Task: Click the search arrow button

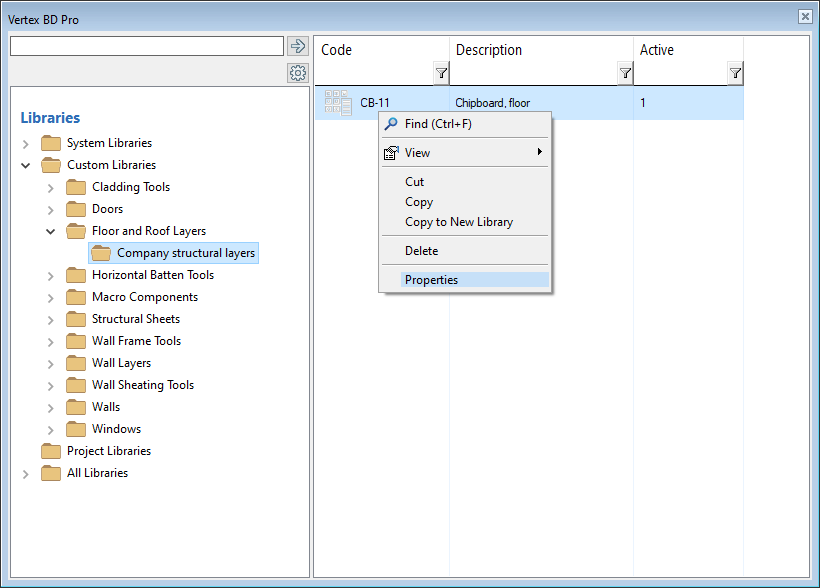Action: pos(297,46)
